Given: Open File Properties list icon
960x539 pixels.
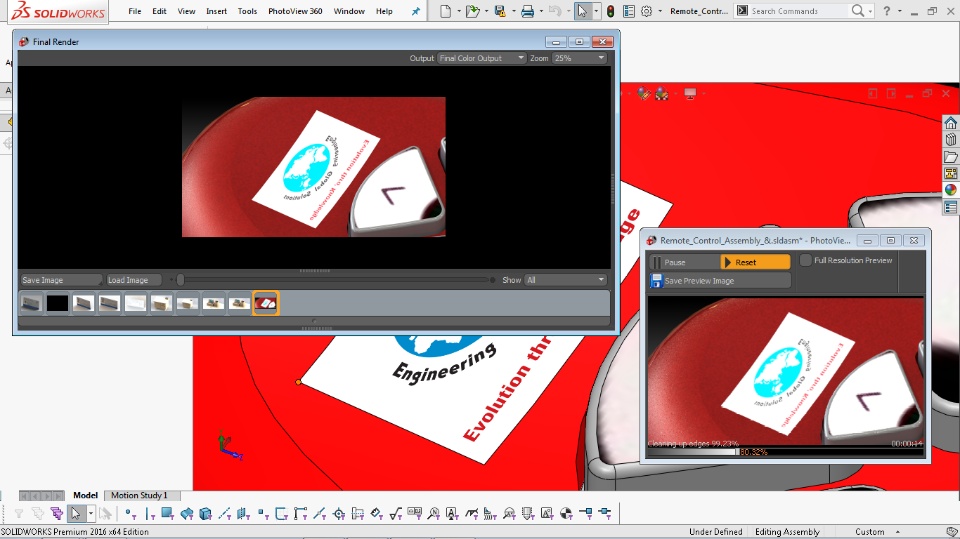Looking at the screenshot, I should click(x=628, y=11).
